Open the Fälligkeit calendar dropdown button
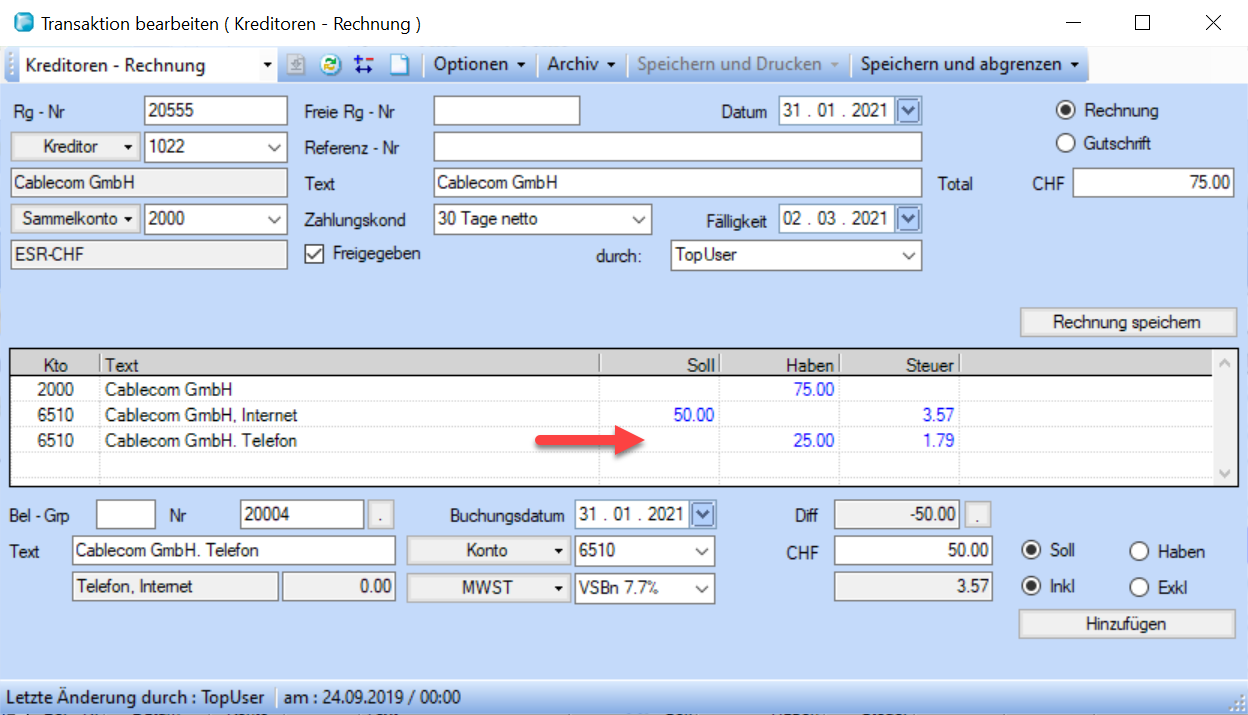This screenshot has width=1248, height=715. (908, 218)
